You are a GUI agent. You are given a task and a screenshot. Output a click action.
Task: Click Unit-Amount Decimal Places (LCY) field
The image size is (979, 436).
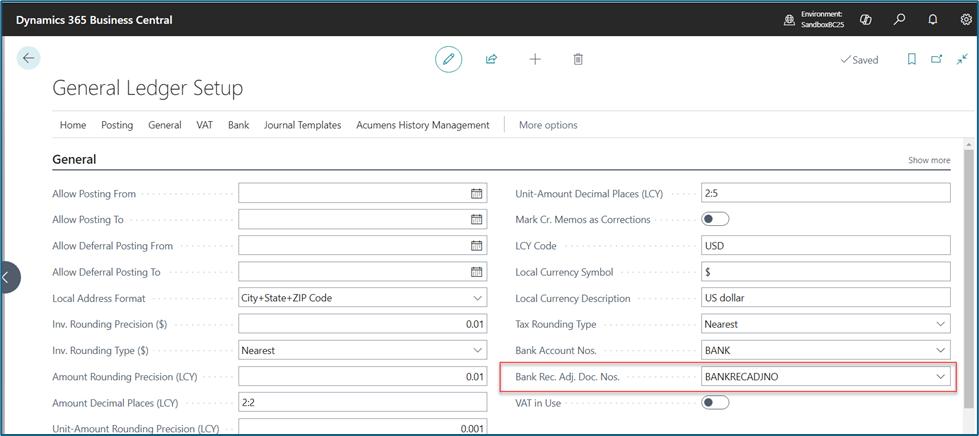(826, 194)
